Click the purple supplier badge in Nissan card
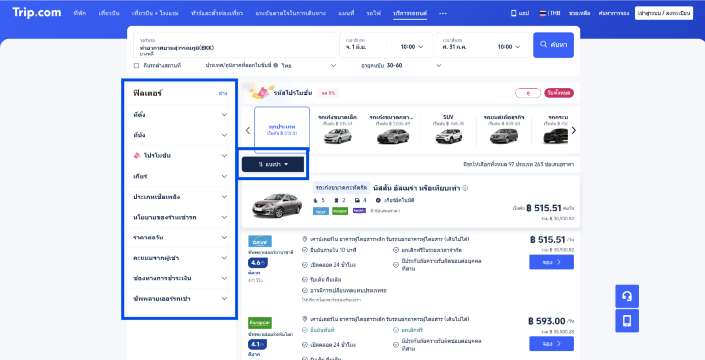Screen dimensions: 705x360 [359, 210]
